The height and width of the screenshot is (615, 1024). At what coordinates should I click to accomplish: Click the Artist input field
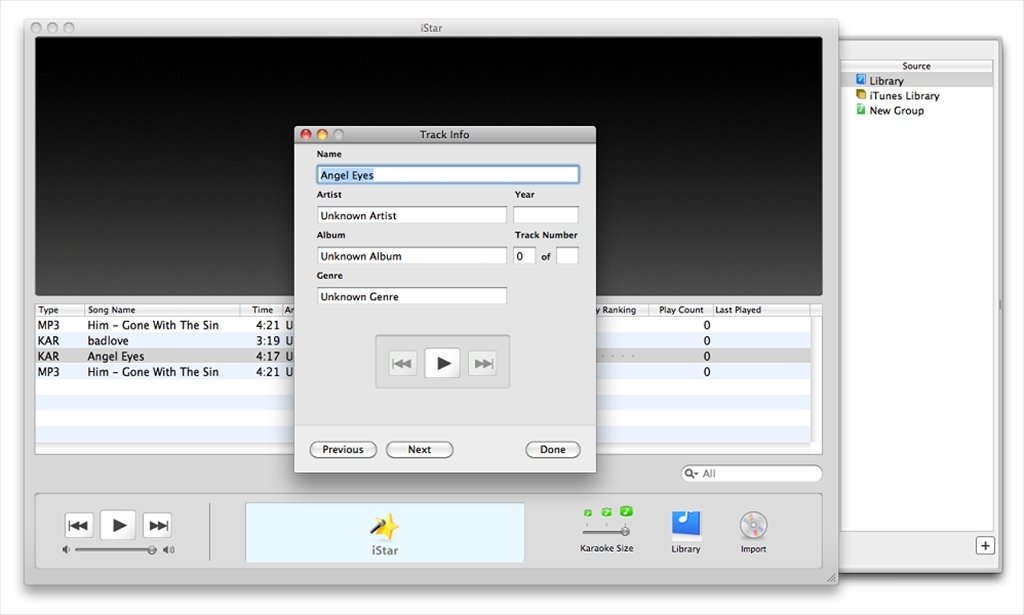tap(411, 215)
